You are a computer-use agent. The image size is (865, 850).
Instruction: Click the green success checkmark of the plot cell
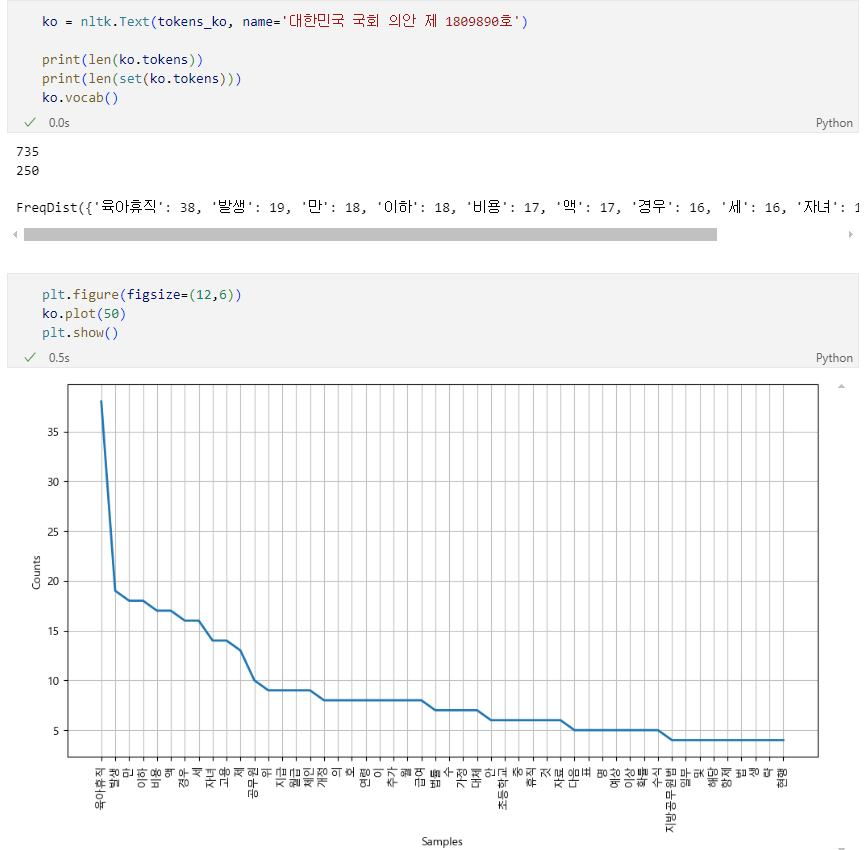pyautogui.click(x=30, y=357)
